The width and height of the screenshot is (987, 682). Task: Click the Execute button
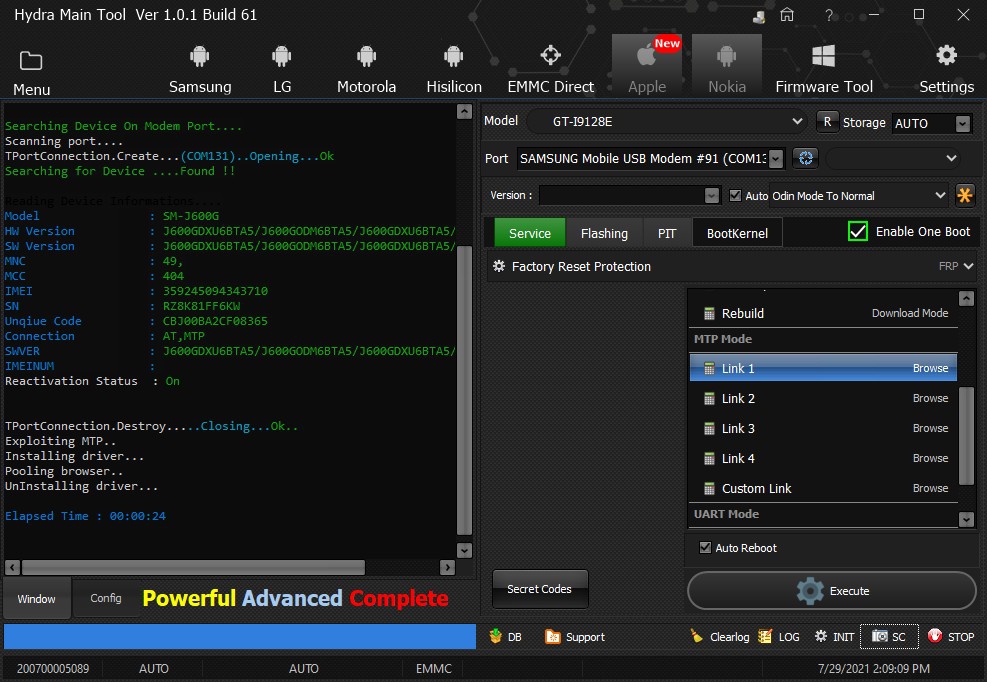[x=832, y=591]
